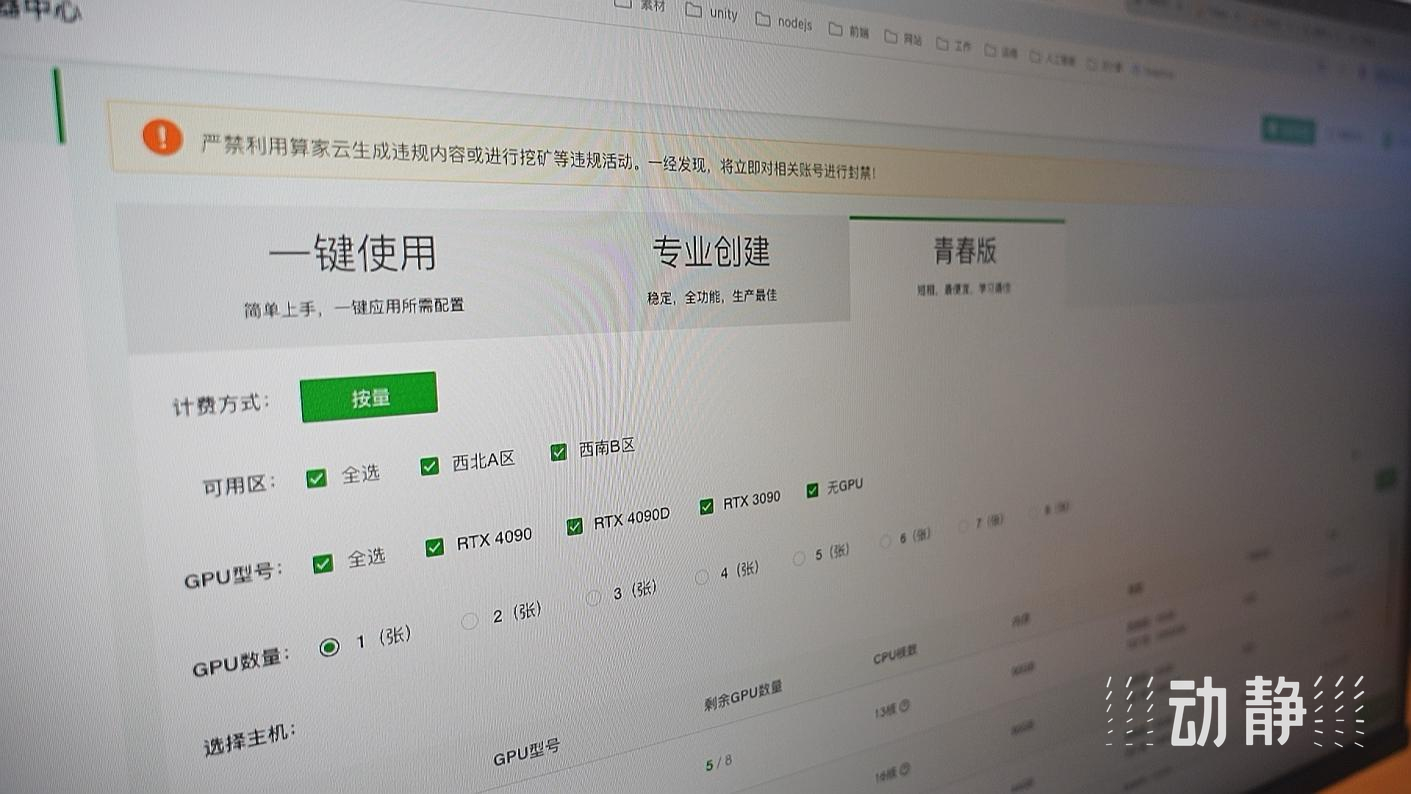The height and width of the screenshot is (794, 1411).
Task: Uncheck the RTX 4090D checkbox
Action: coord(574,526)
